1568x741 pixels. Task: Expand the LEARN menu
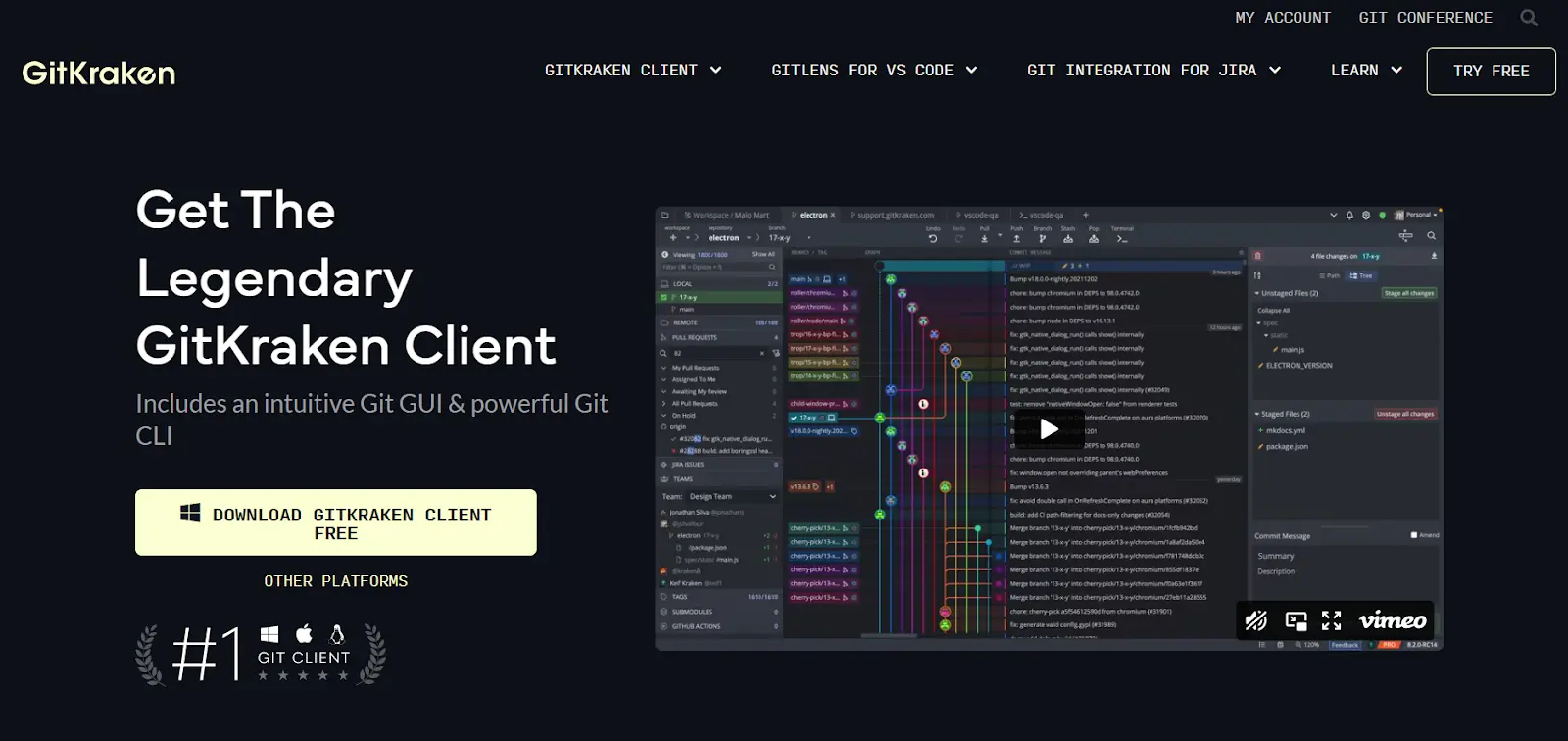(x=1366, y=71)
